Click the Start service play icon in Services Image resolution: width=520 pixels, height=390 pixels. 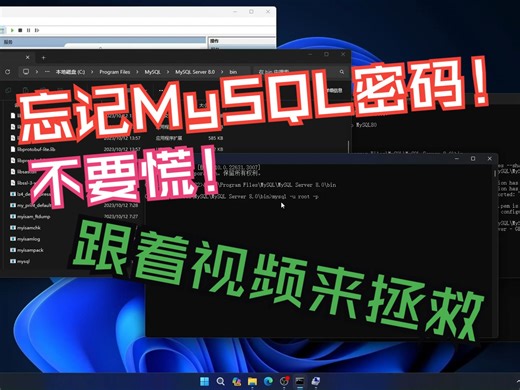[x=12, y=30]
